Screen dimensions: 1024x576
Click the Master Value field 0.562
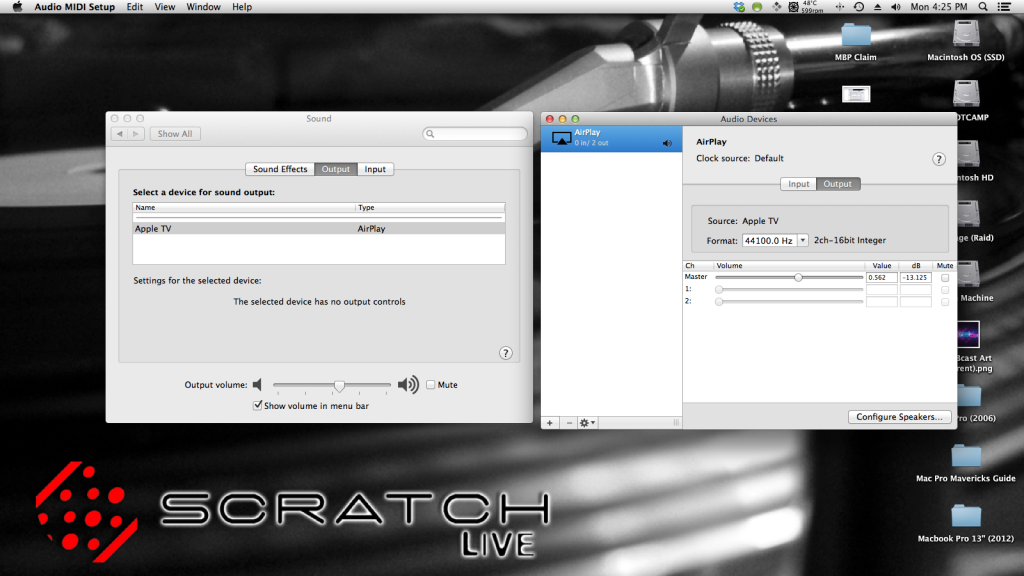(x=882, y=278)
